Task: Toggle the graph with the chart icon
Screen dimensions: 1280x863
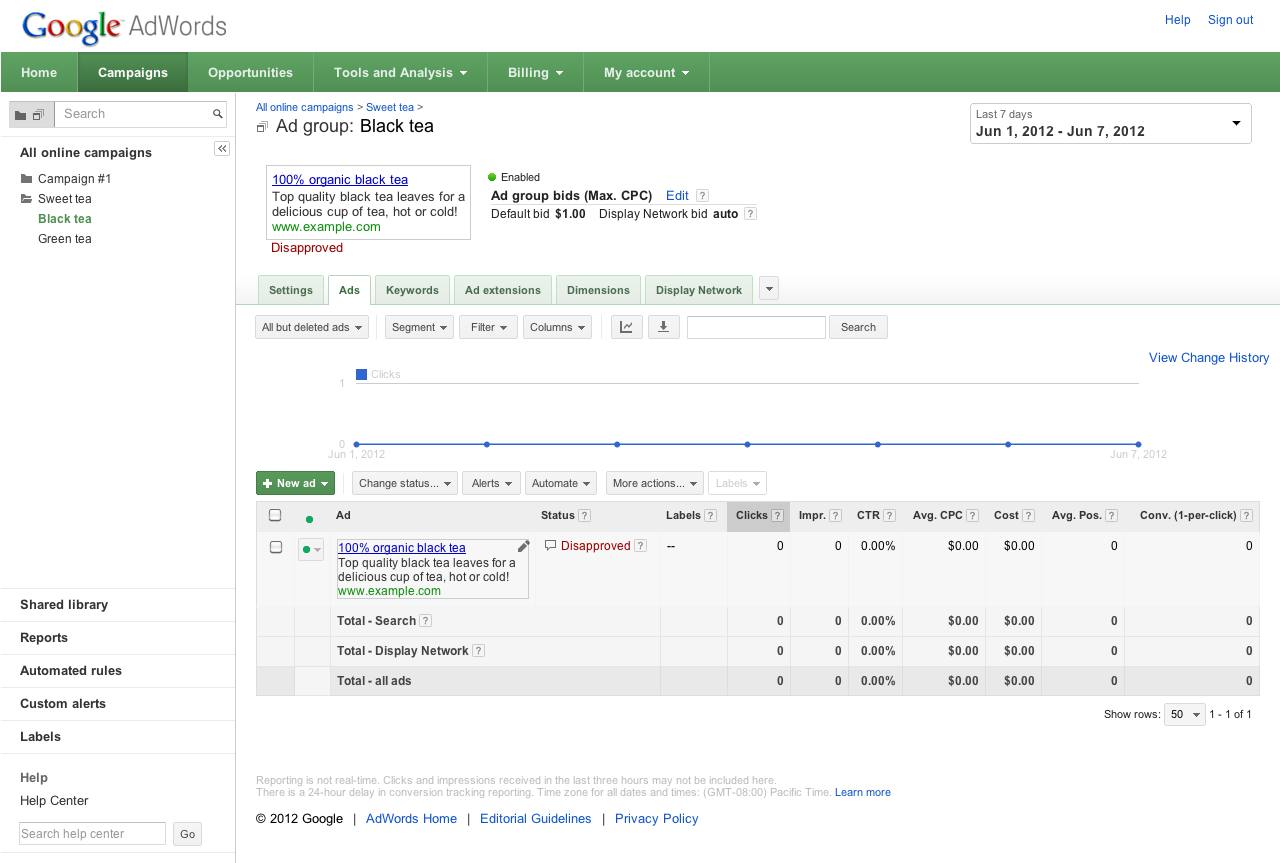Action: (626, 327)
